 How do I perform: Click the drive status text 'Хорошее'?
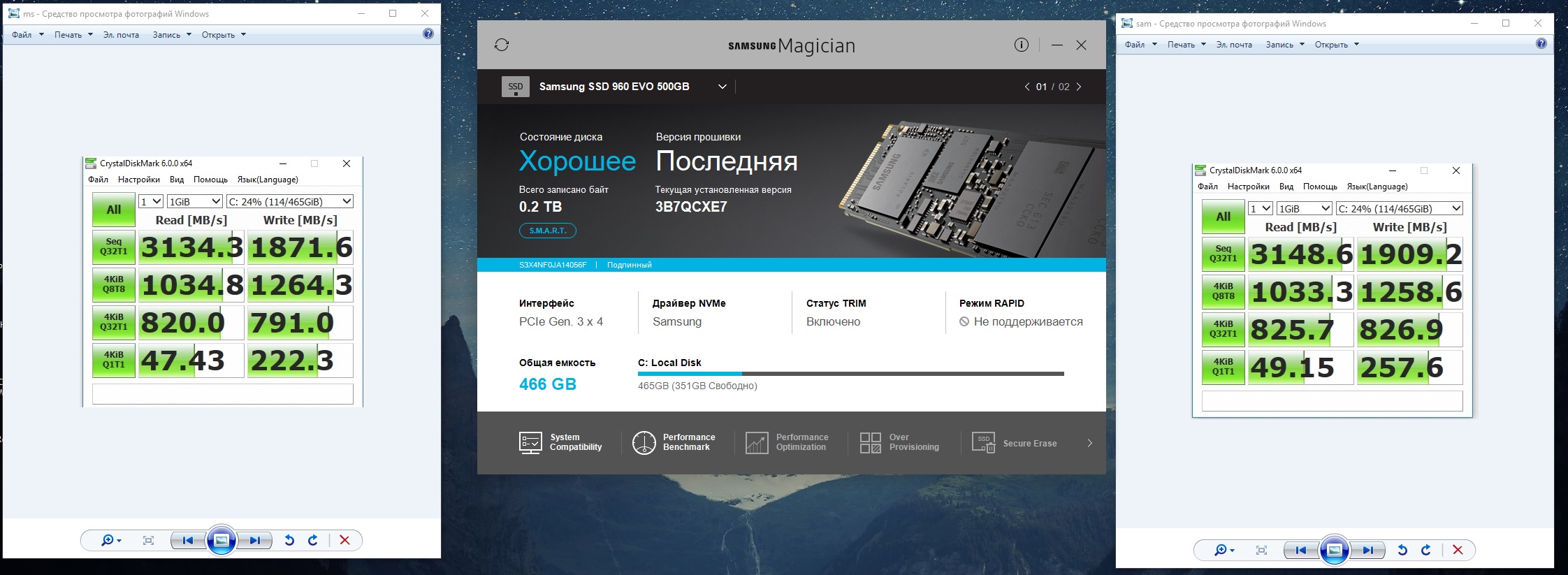(x=577, y=161)
